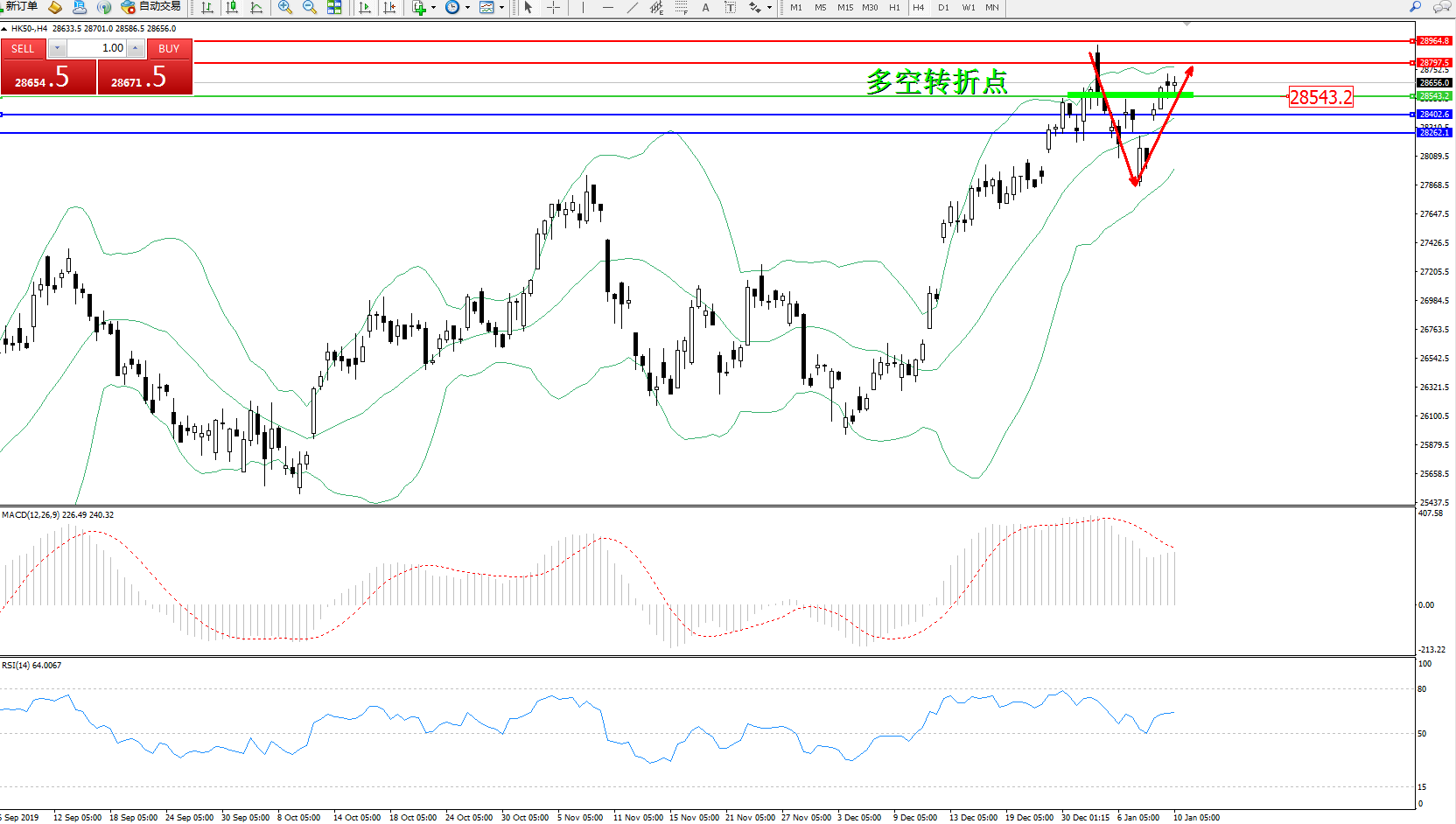Toggle auto trading (自动交易) button
Image resolution: width=1456 pixels, height=824 pixels.
click(151, 7)
